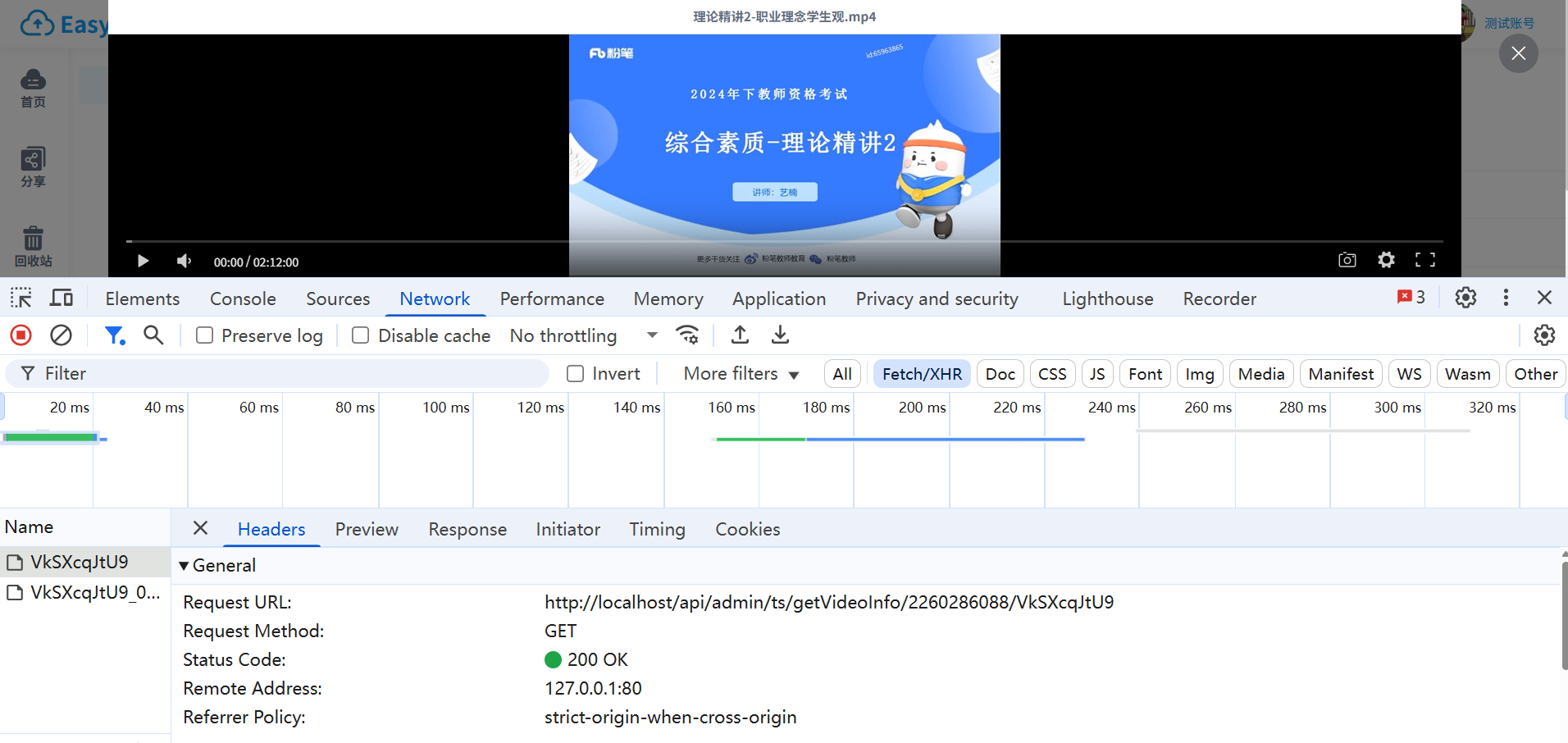
Task: Open the No throttling dropdown
Action: (x=583, y=335)
